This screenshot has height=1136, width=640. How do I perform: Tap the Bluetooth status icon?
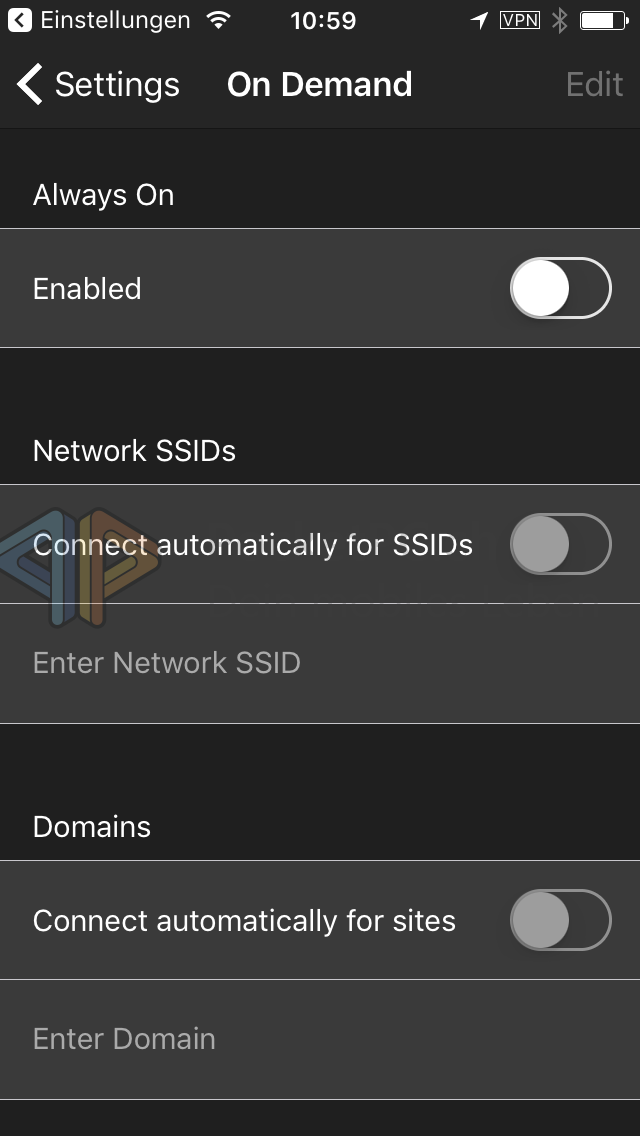click(x=560, y=20)
